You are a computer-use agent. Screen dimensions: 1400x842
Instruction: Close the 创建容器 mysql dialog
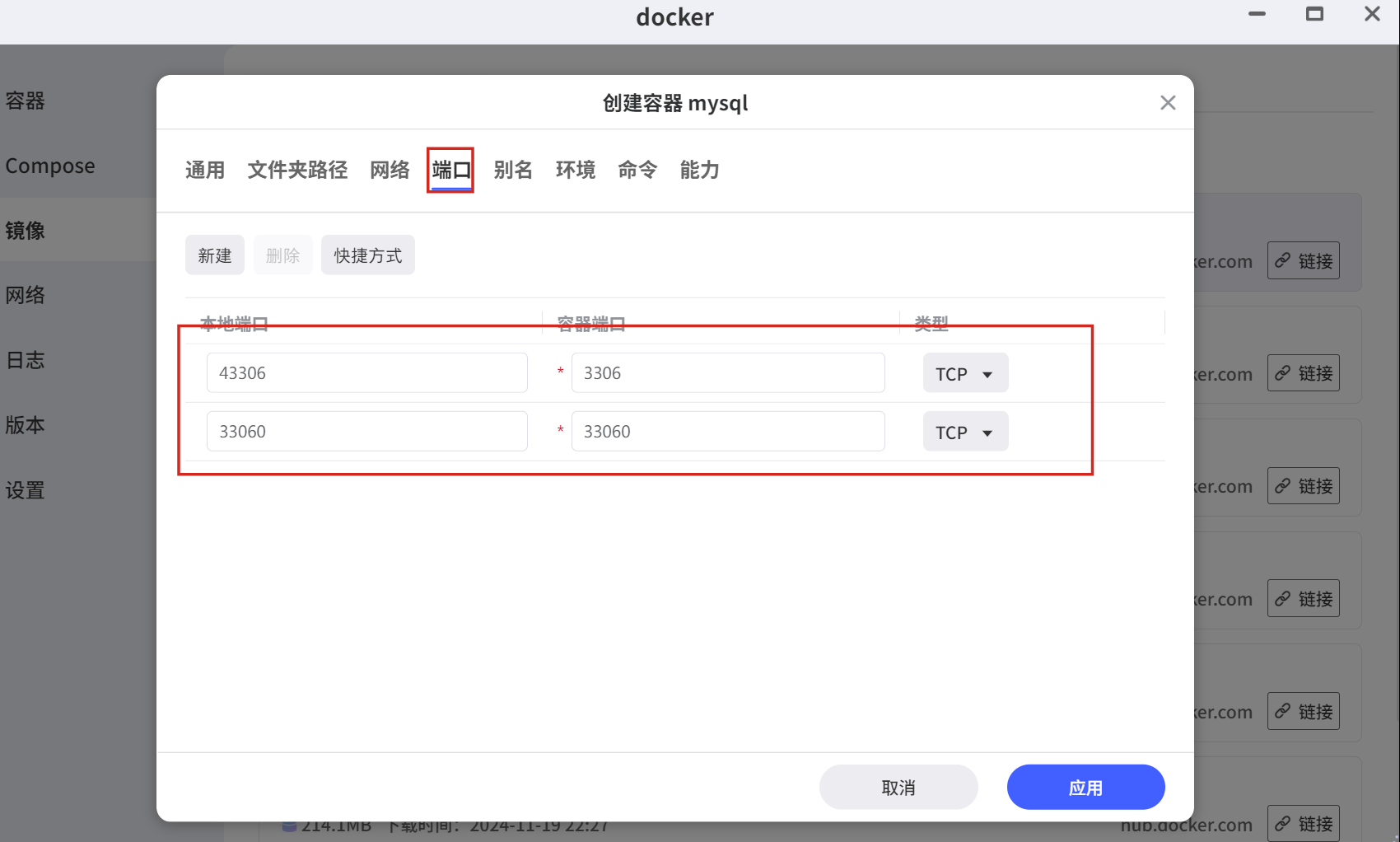[x=1167, y=103]
